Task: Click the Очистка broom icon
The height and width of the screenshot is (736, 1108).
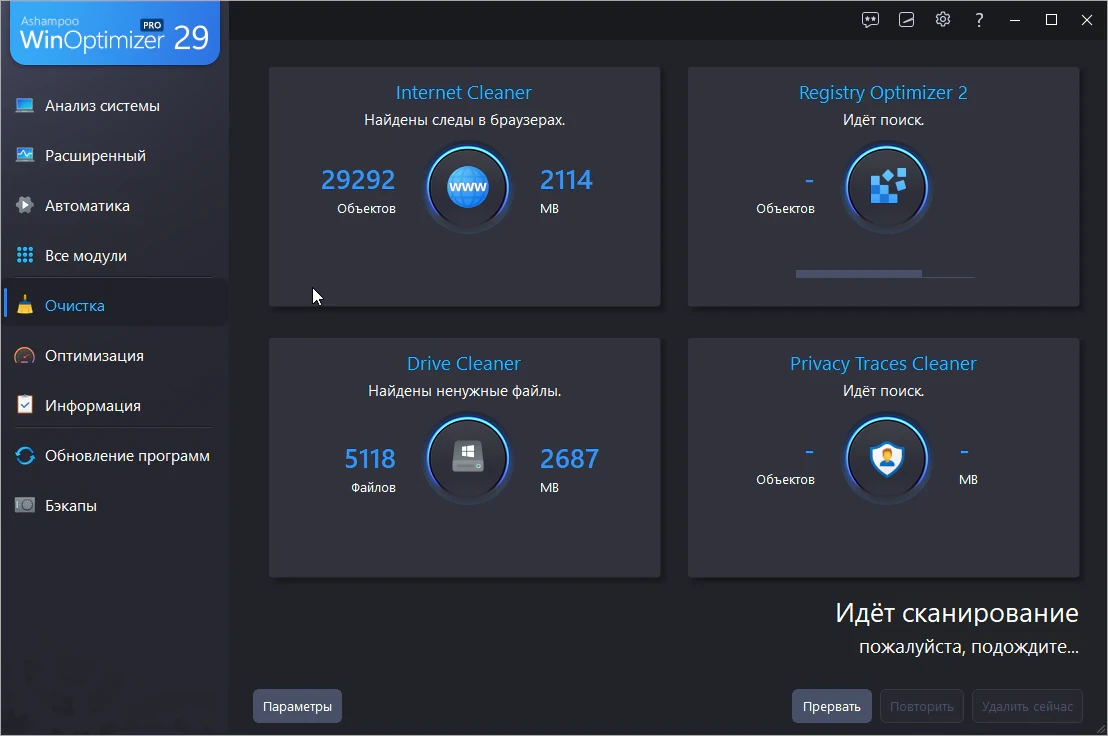Action: click(x=25, y=304)
